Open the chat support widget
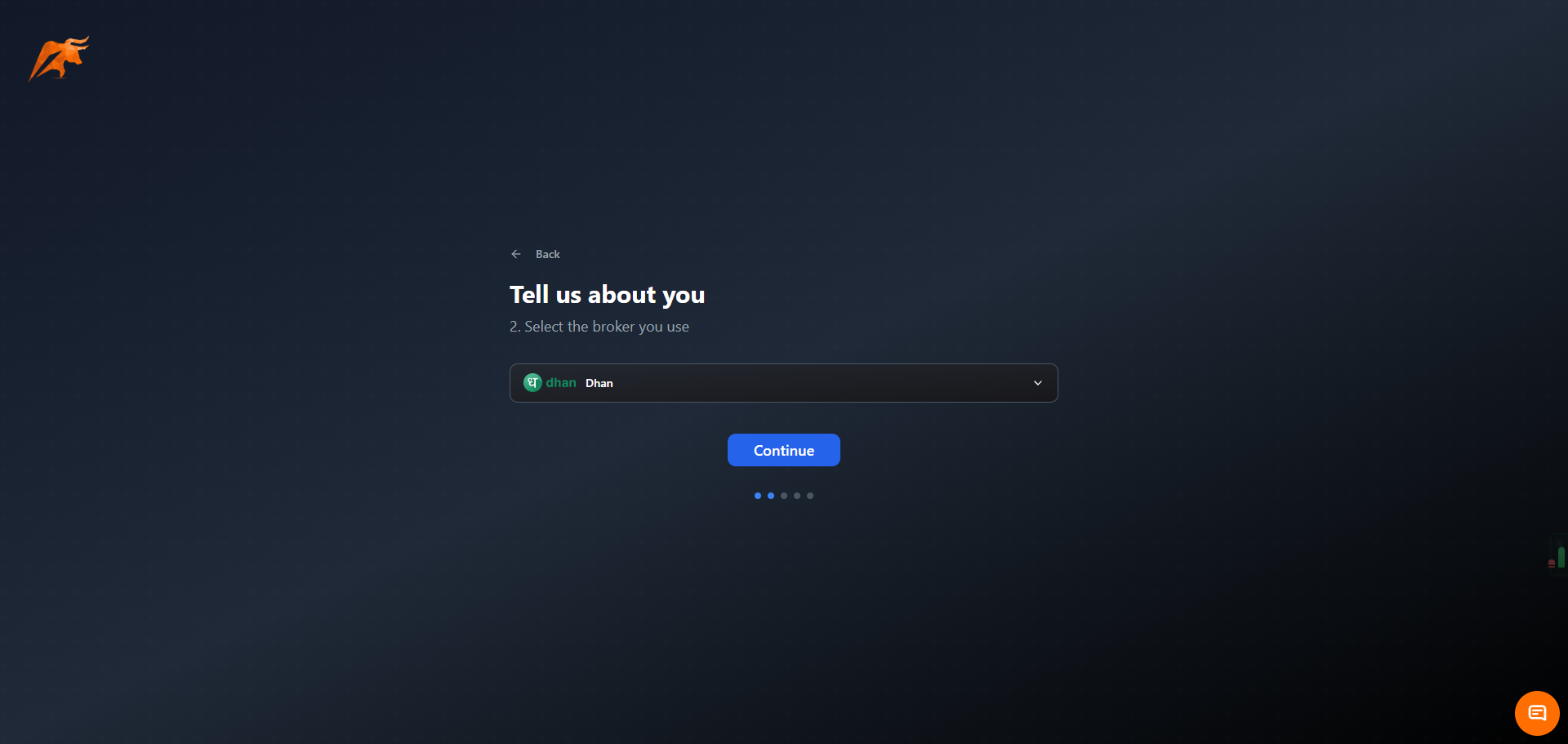Image resolution: width=1568 pixels, height=744 pixels. click(1536, 712)
